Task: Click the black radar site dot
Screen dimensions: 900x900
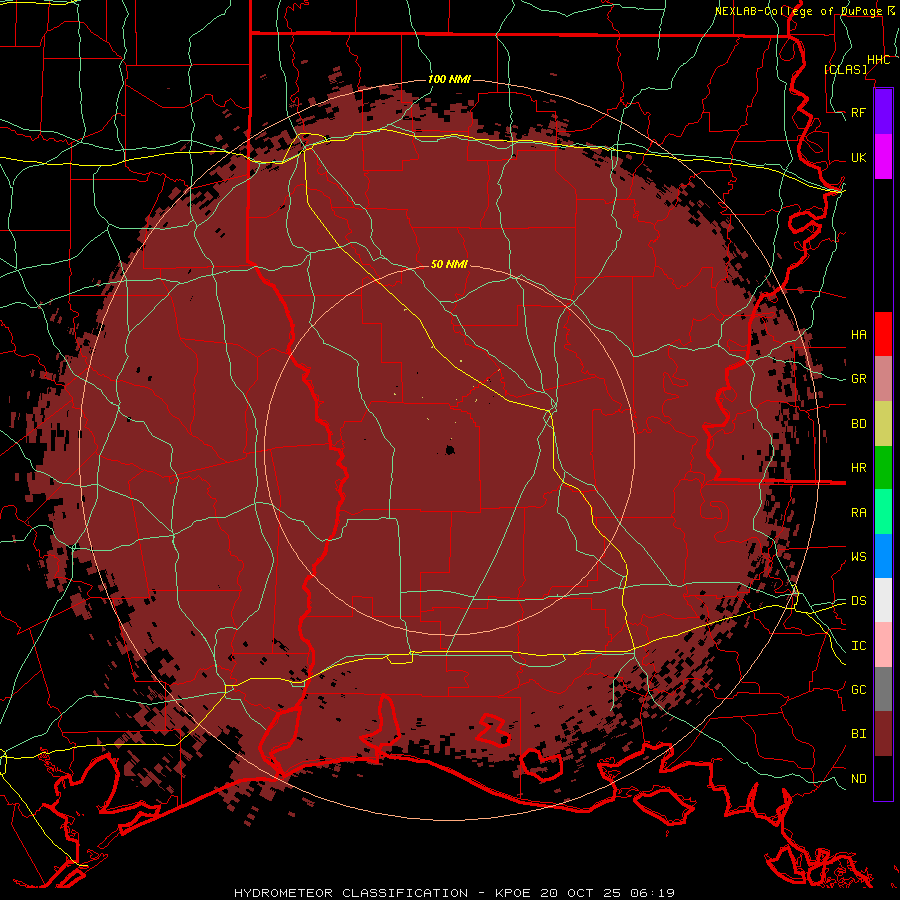Action: tap(450, 450)
